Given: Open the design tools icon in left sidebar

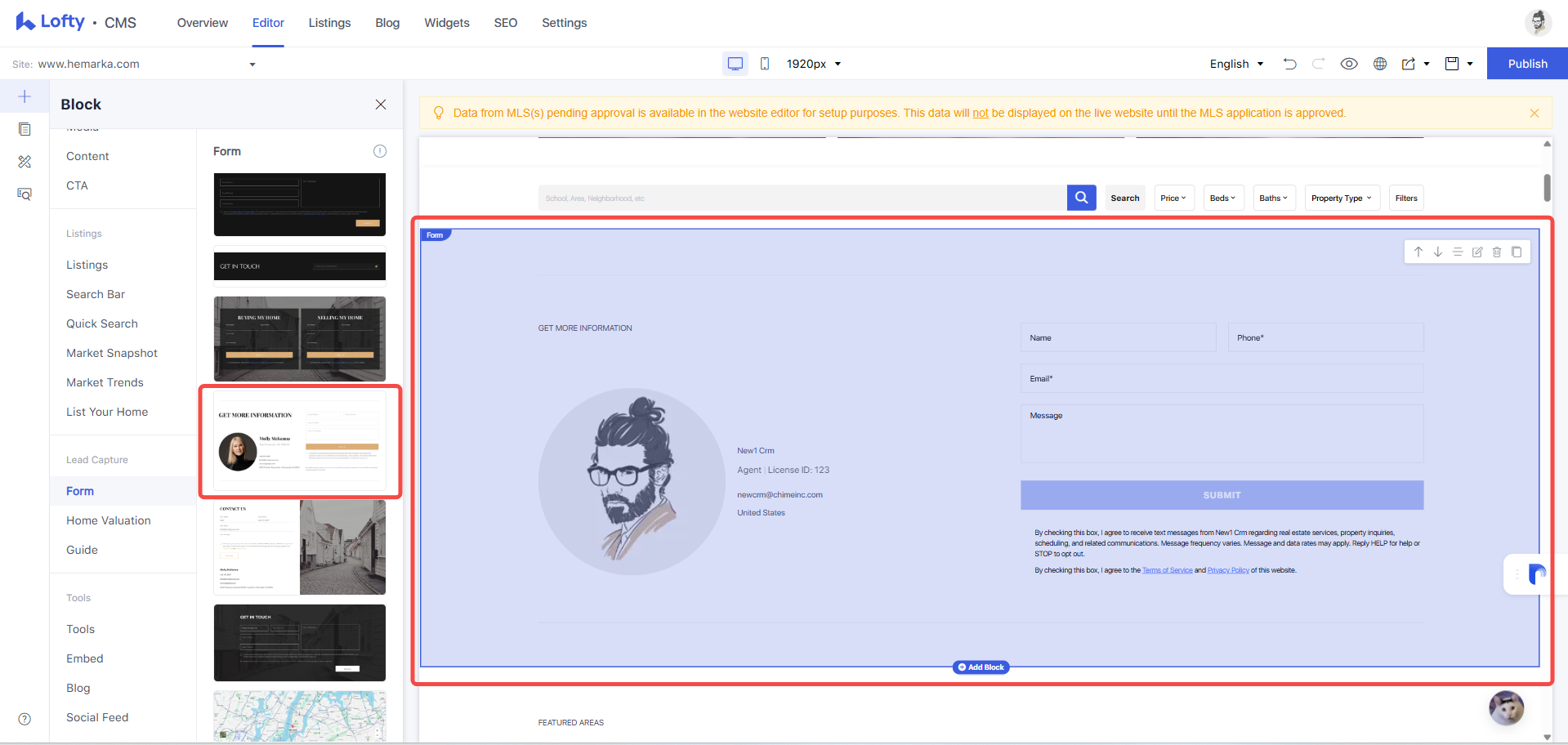Looking at the screenshot, I should pos(25,162).
